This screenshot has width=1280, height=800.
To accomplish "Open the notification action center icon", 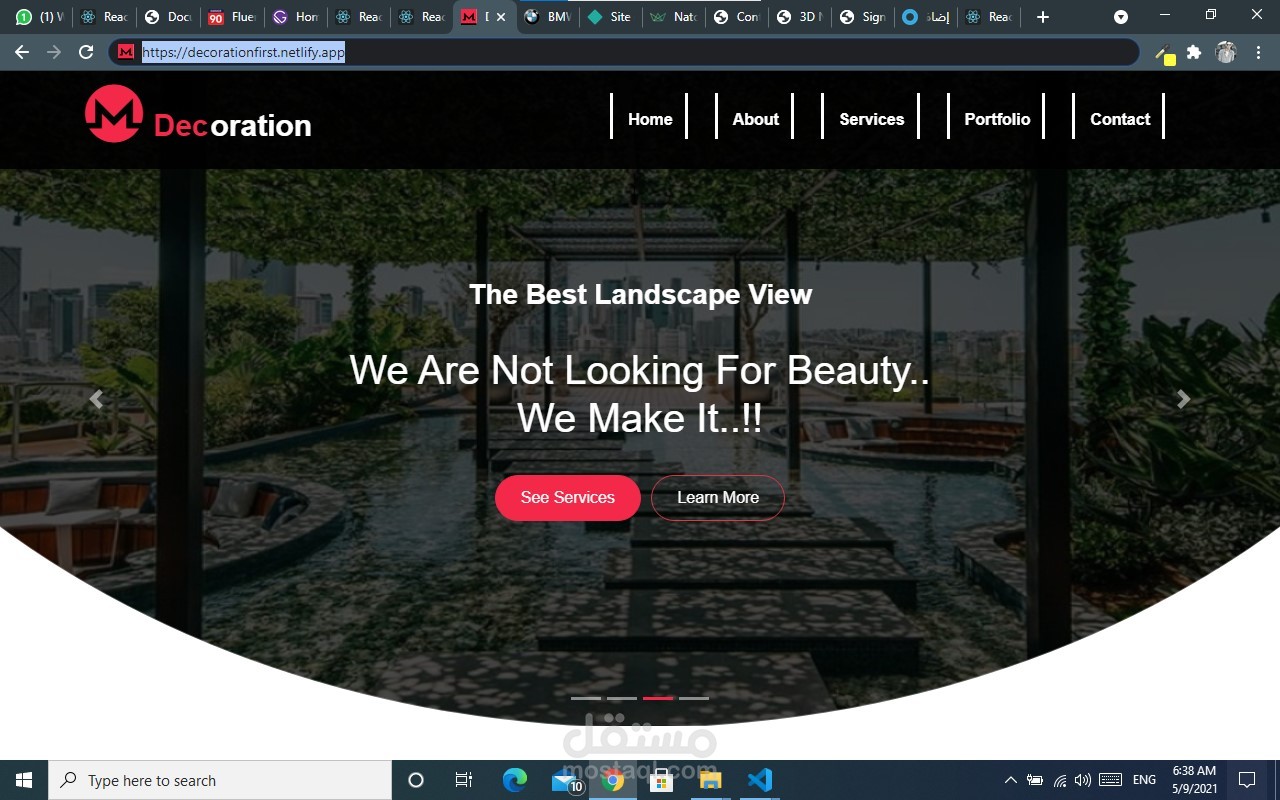I will (x=1247, y=780).
